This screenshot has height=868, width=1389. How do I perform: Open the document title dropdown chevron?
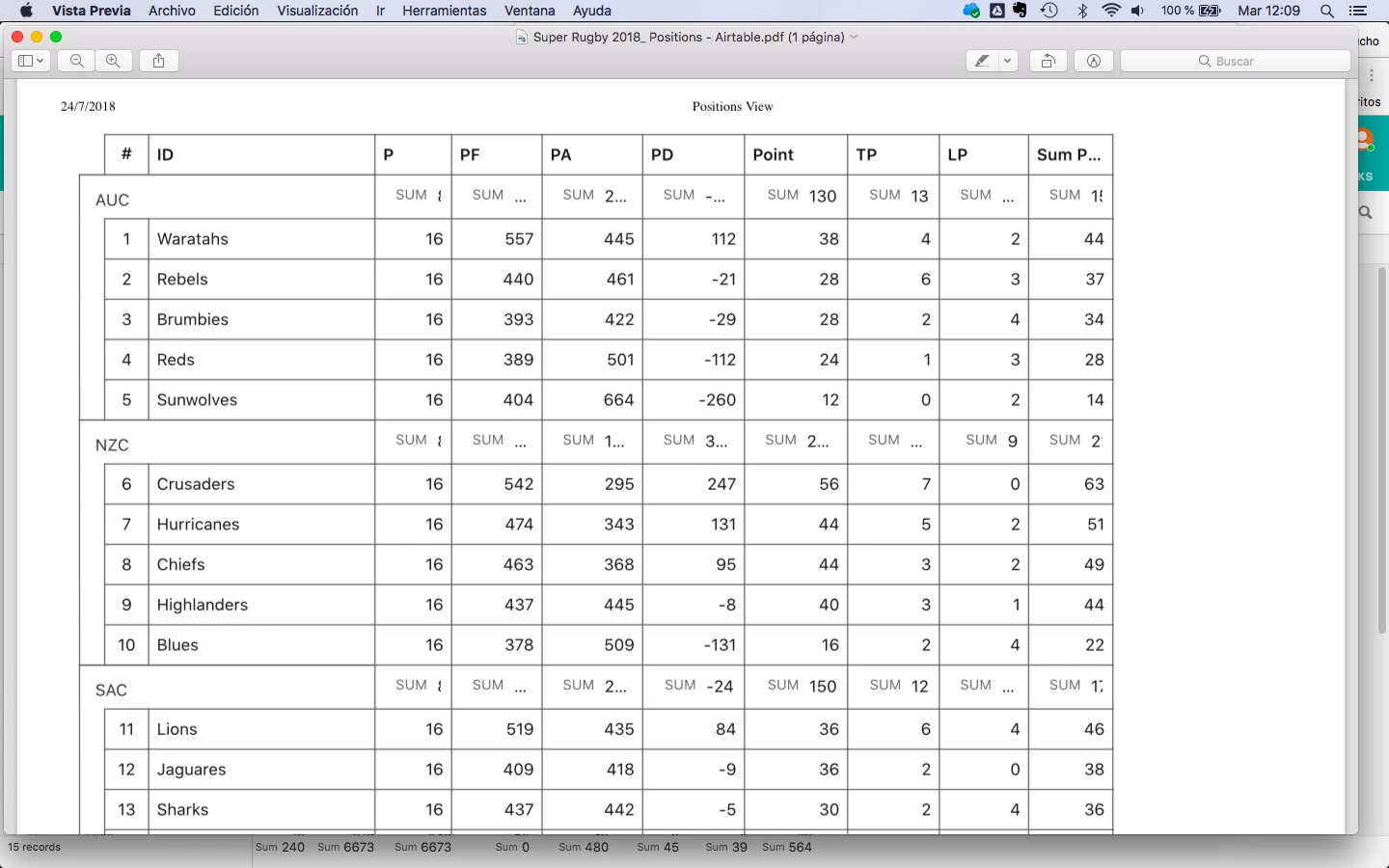[855, 37]
